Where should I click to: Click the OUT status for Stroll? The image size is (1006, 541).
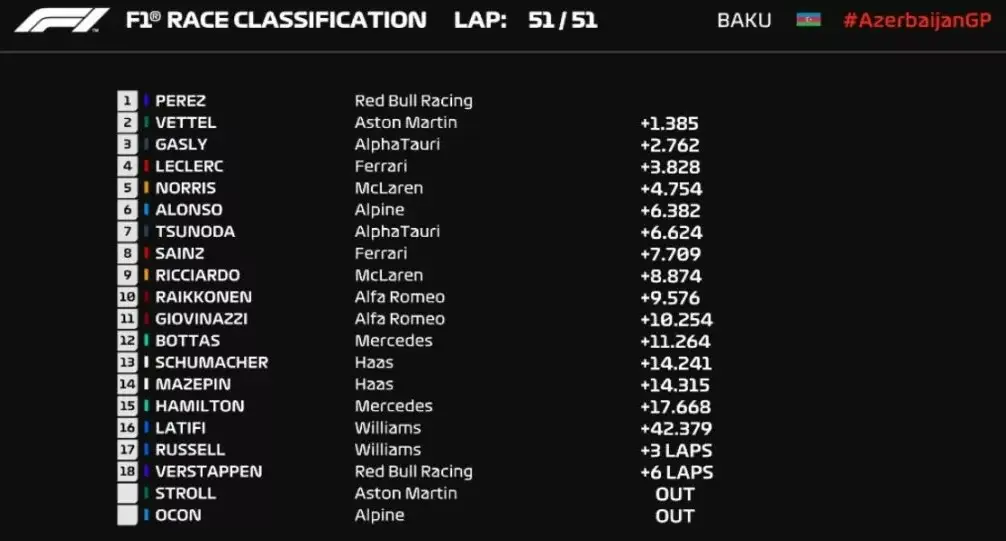pyautogui.click(x=674, y=494)
